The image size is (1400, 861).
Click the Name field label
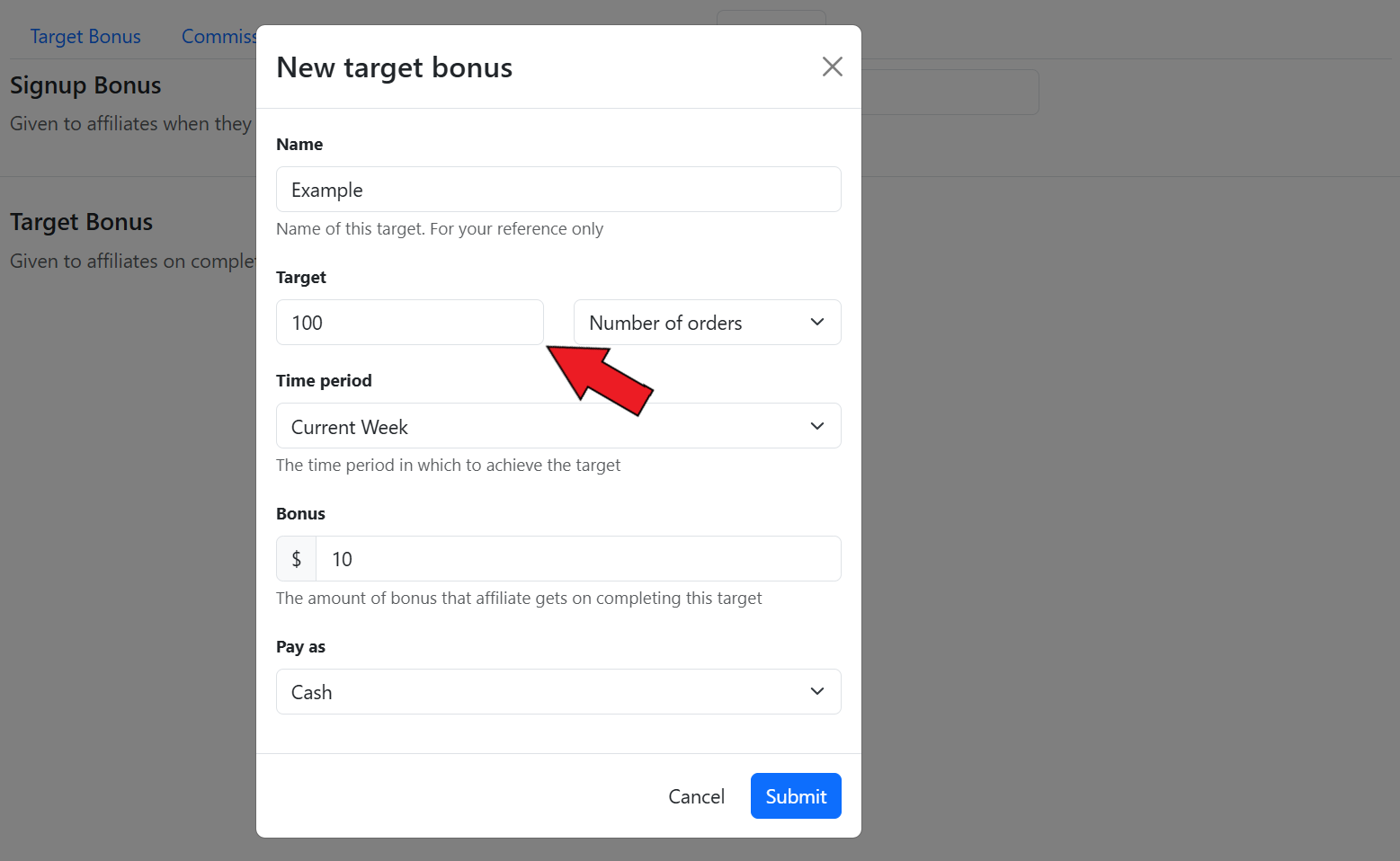point(299,145)
